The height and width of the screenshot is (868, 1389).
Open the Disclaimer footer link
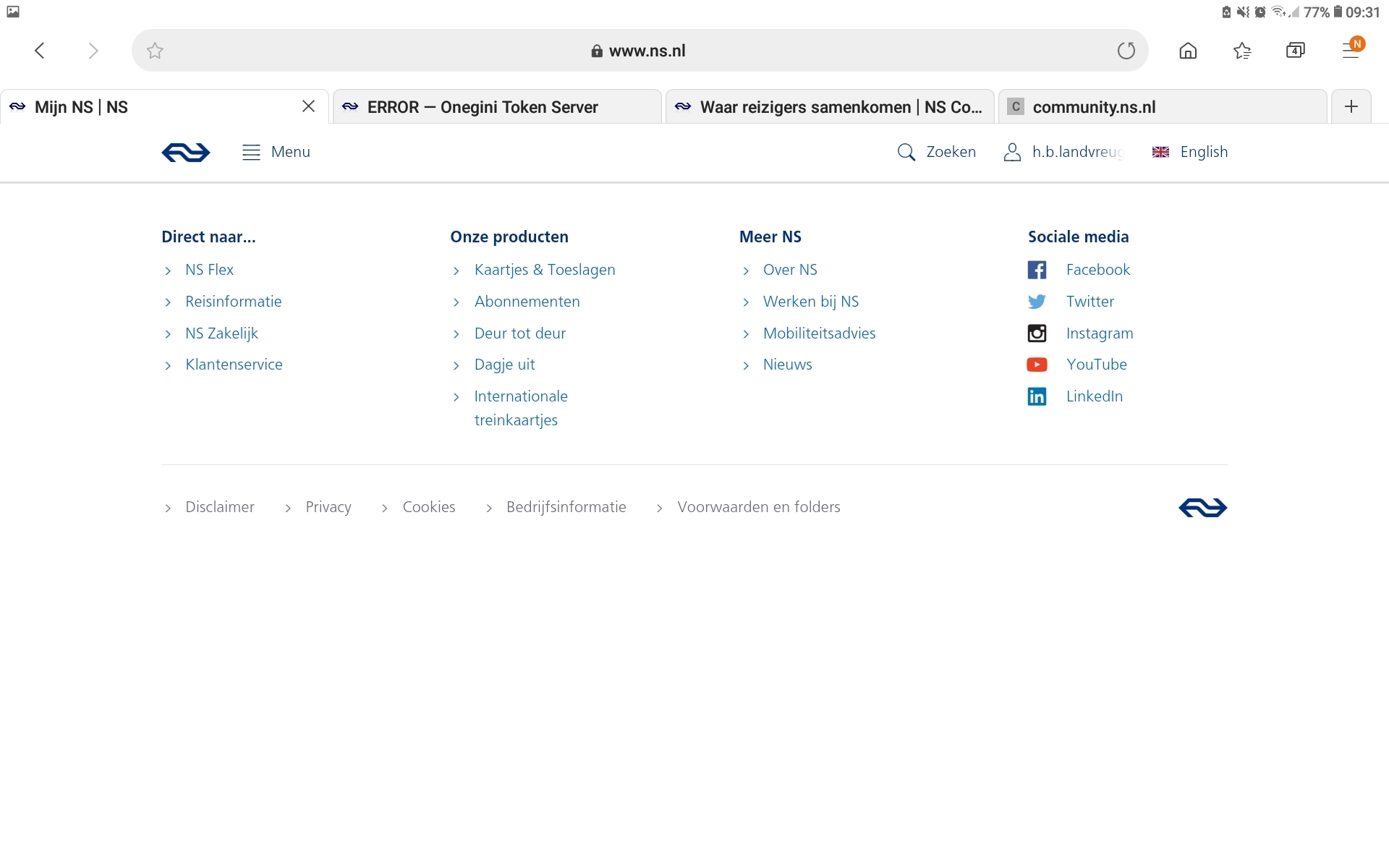pyautogui.click(x=219, y=507)
